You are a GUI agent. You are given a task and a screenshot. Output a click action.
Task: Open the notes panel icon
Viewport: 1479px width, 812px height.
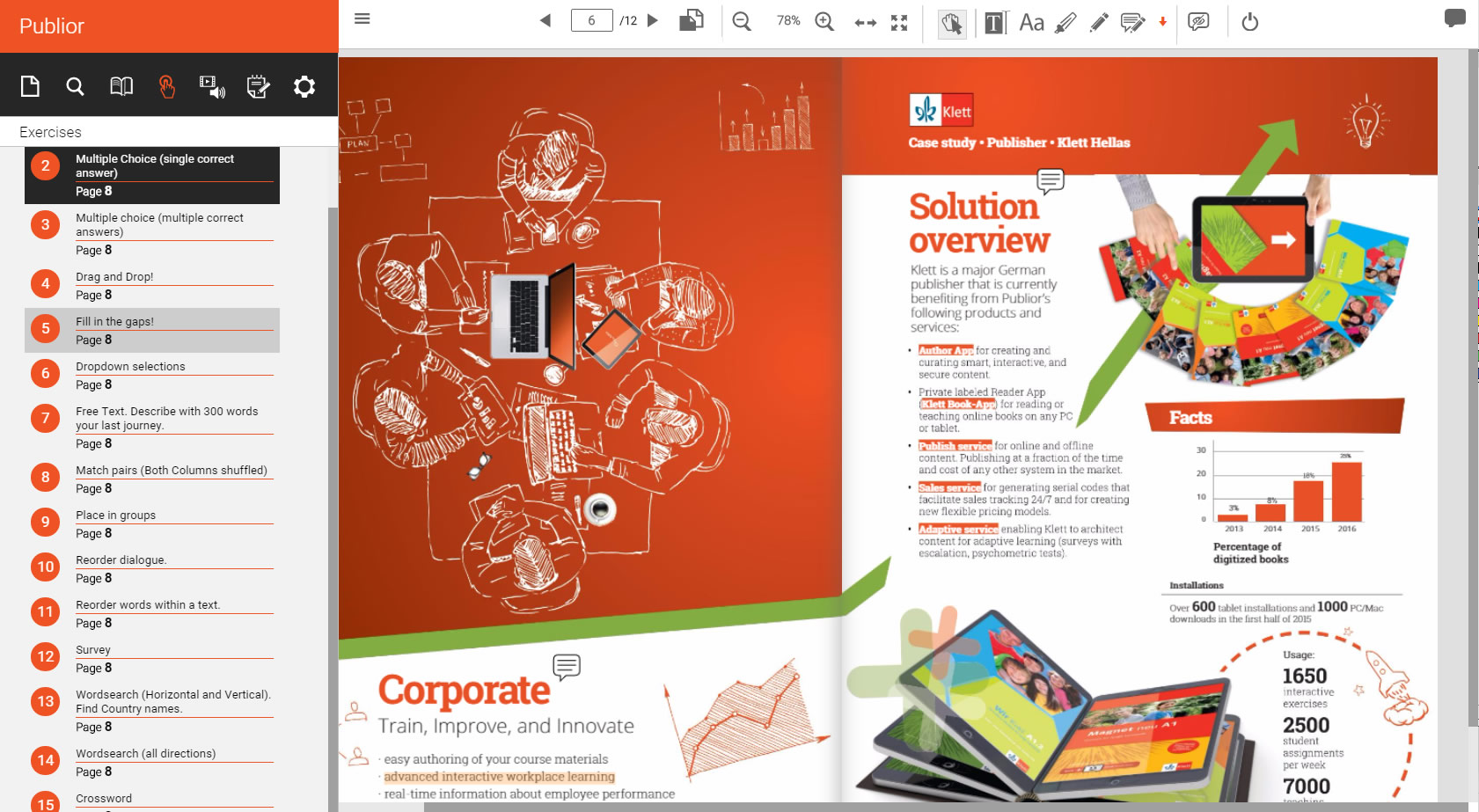(258, 86)
